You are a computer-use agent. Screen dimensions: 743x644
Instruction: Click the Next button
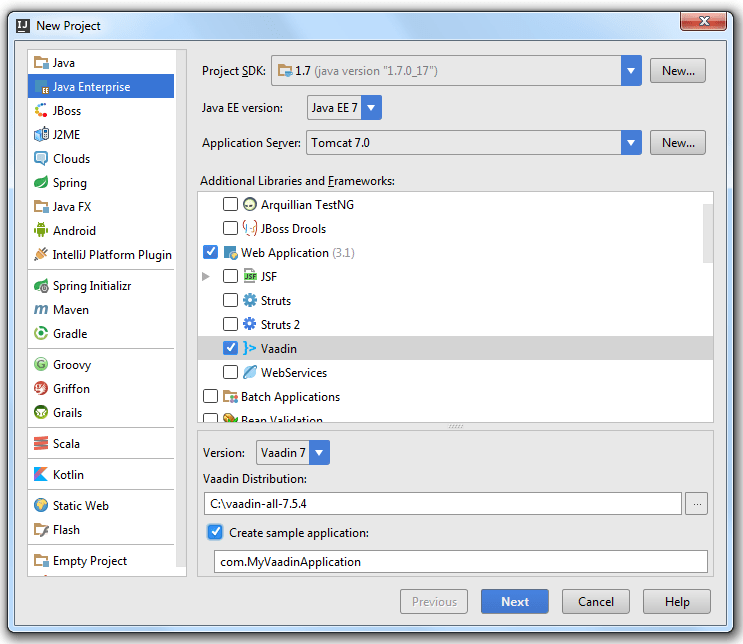[x=514, y=602]
